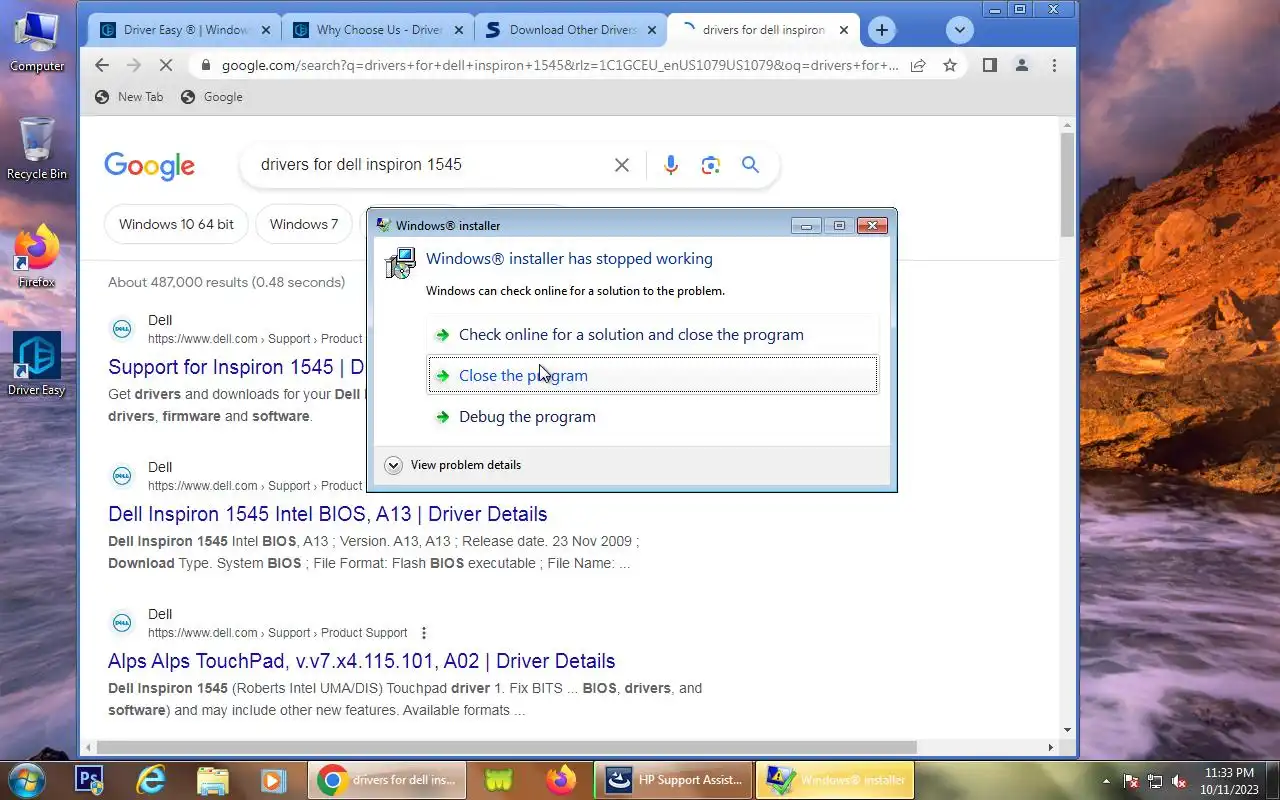Screen dimensions: 1280x800
Task: Open Windows Explorer folder in taskbar
Action: coord(212,780)
